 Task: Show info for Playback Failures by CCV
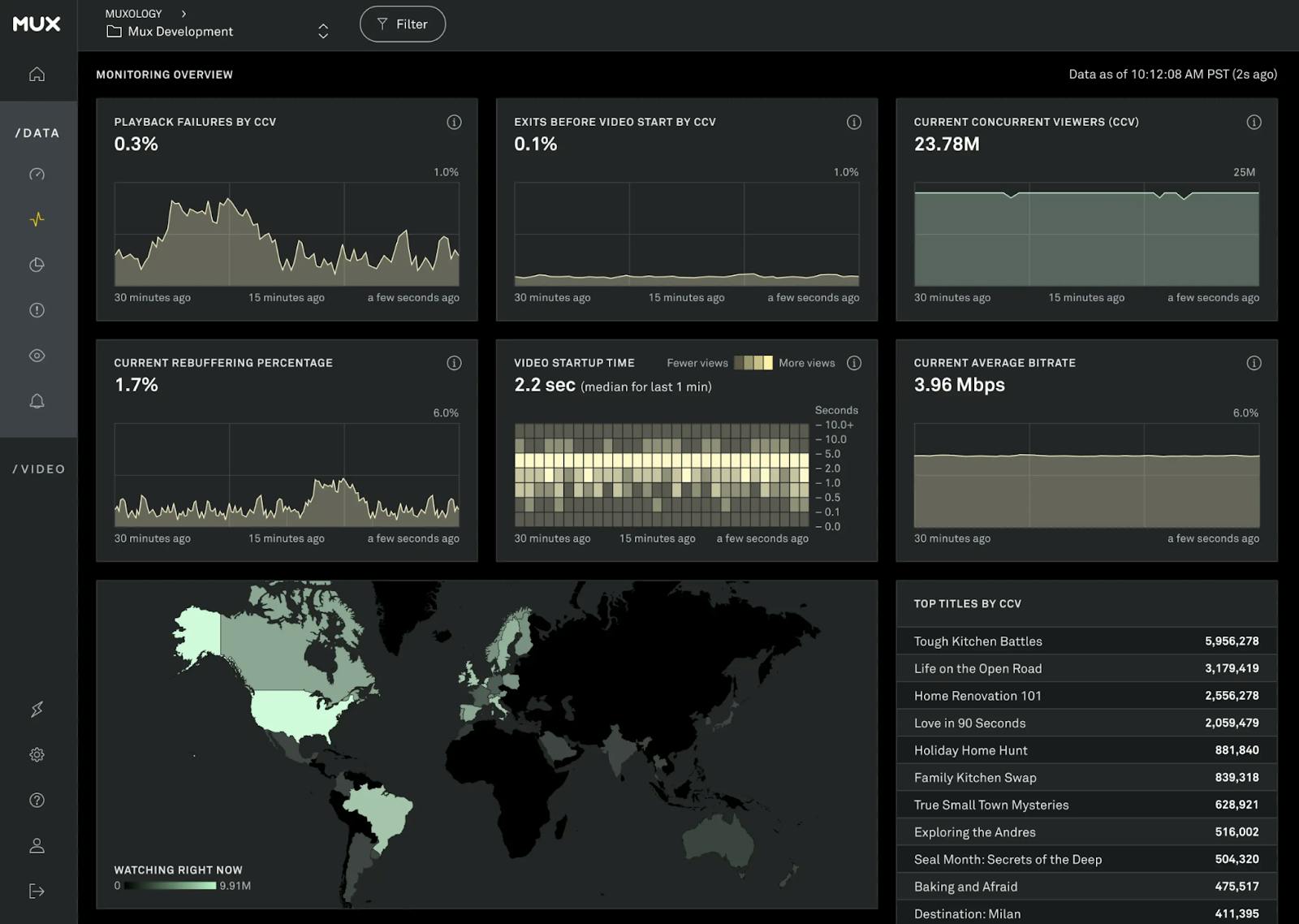click(454, 123)
